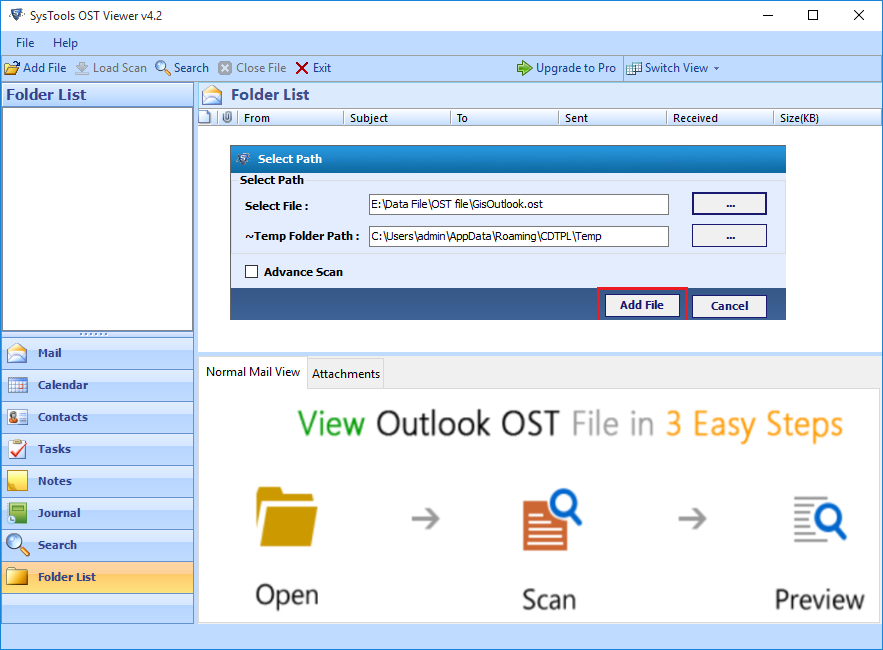This screenshot has height=650, width=883.
Task: Click the Scan document illustration
Action: [552, 519]
